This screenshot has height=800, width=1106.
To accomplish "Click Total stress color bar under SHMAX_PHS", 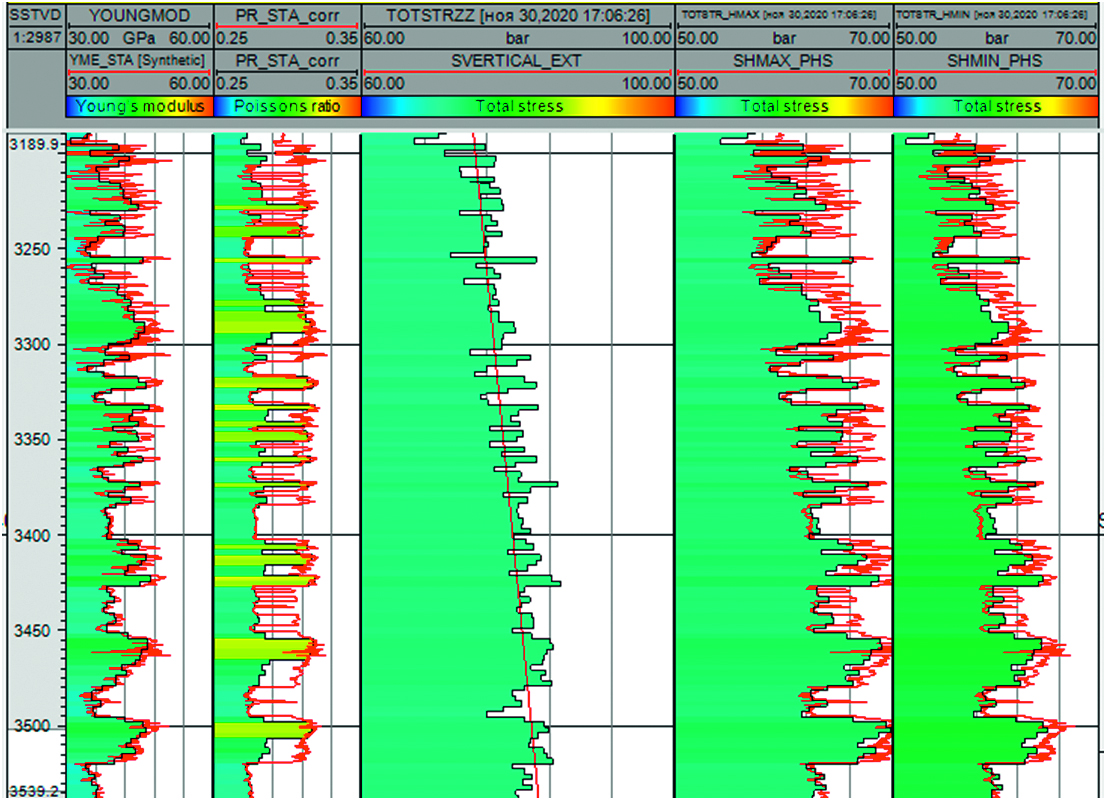I will click(783, 106).
